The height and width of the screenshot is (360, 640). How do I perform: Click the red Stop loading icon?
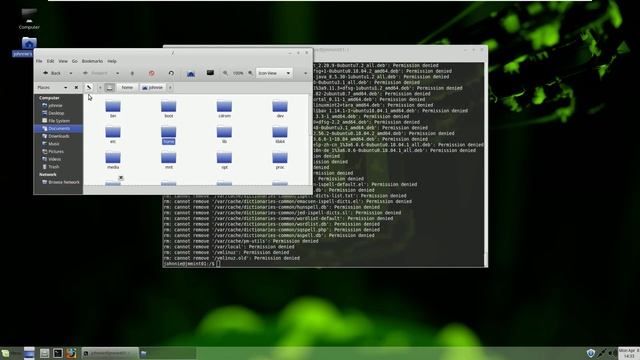151,73
